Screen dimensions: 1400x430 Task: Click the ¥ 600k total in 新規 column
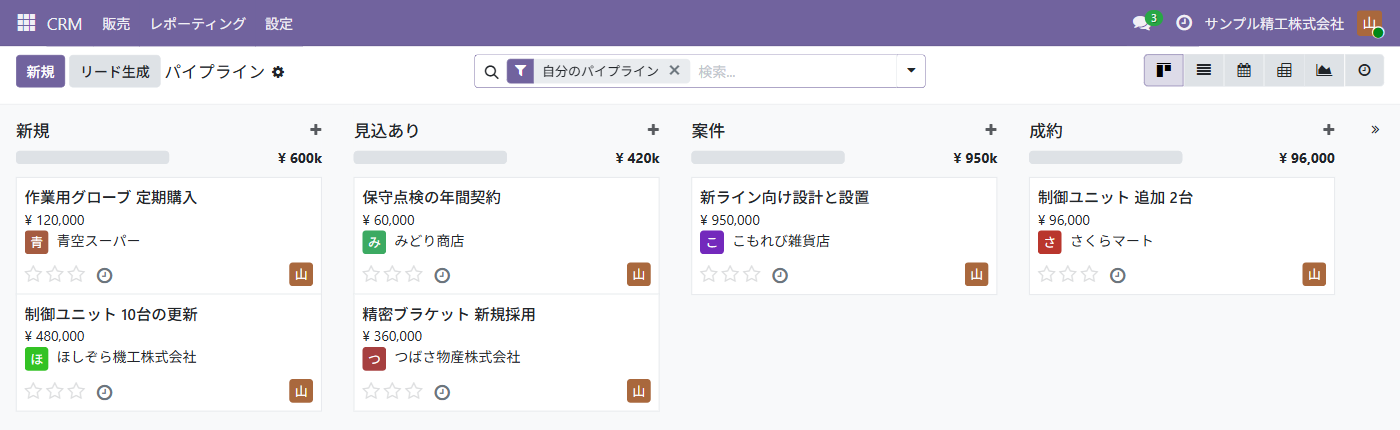pos(299,158)
